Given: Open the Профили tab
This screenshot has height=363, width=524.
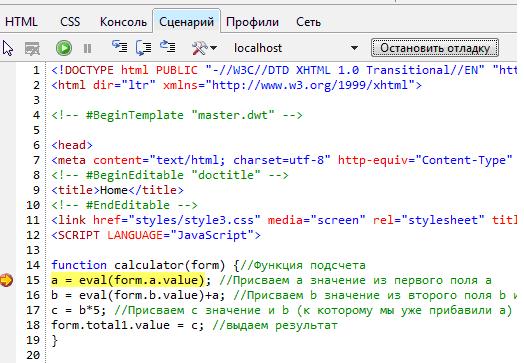Looking at the screenshot, I should (252, 22).
